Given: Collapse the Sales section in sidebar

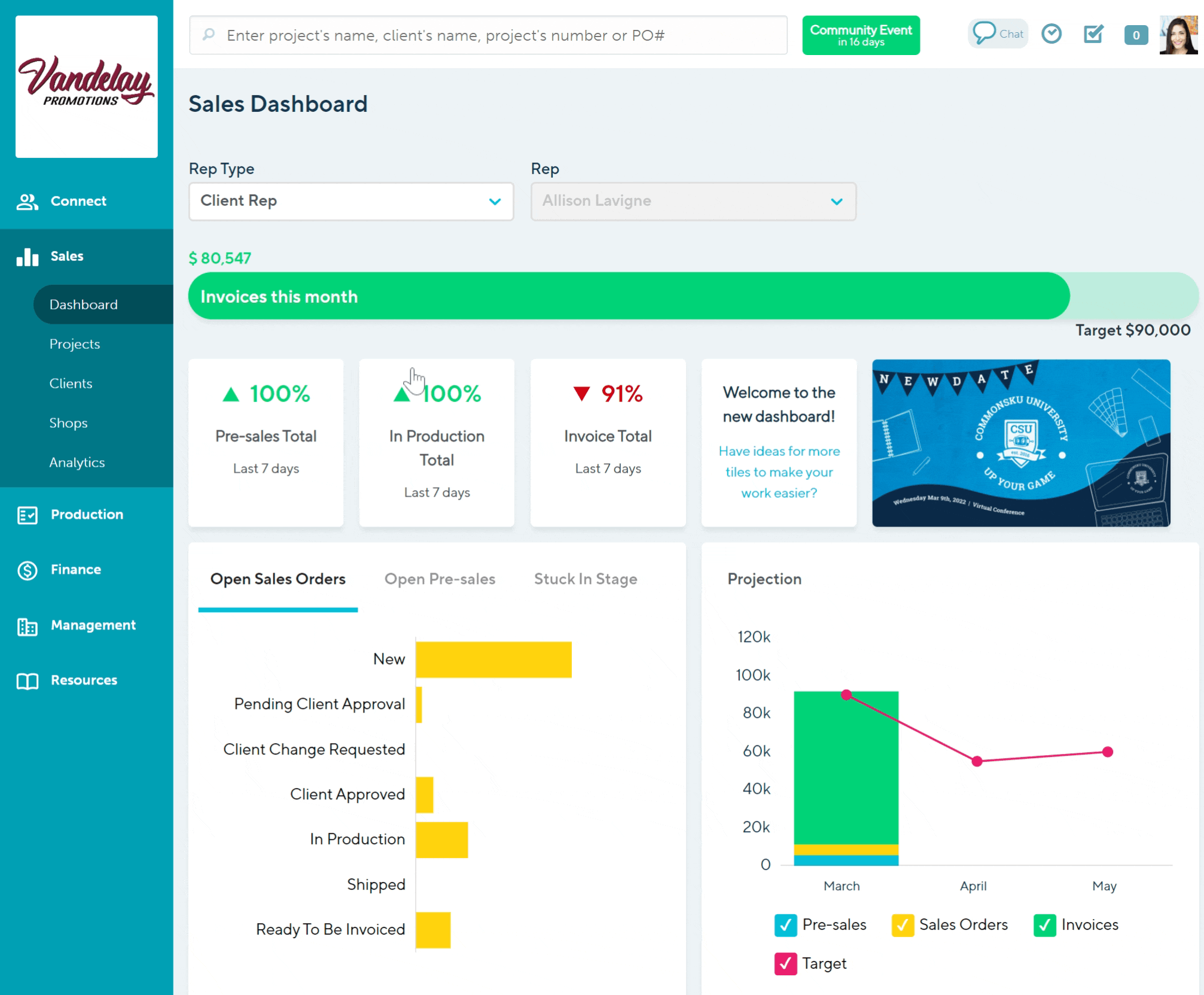Looking at the screenshot, I should coord(66,257).
